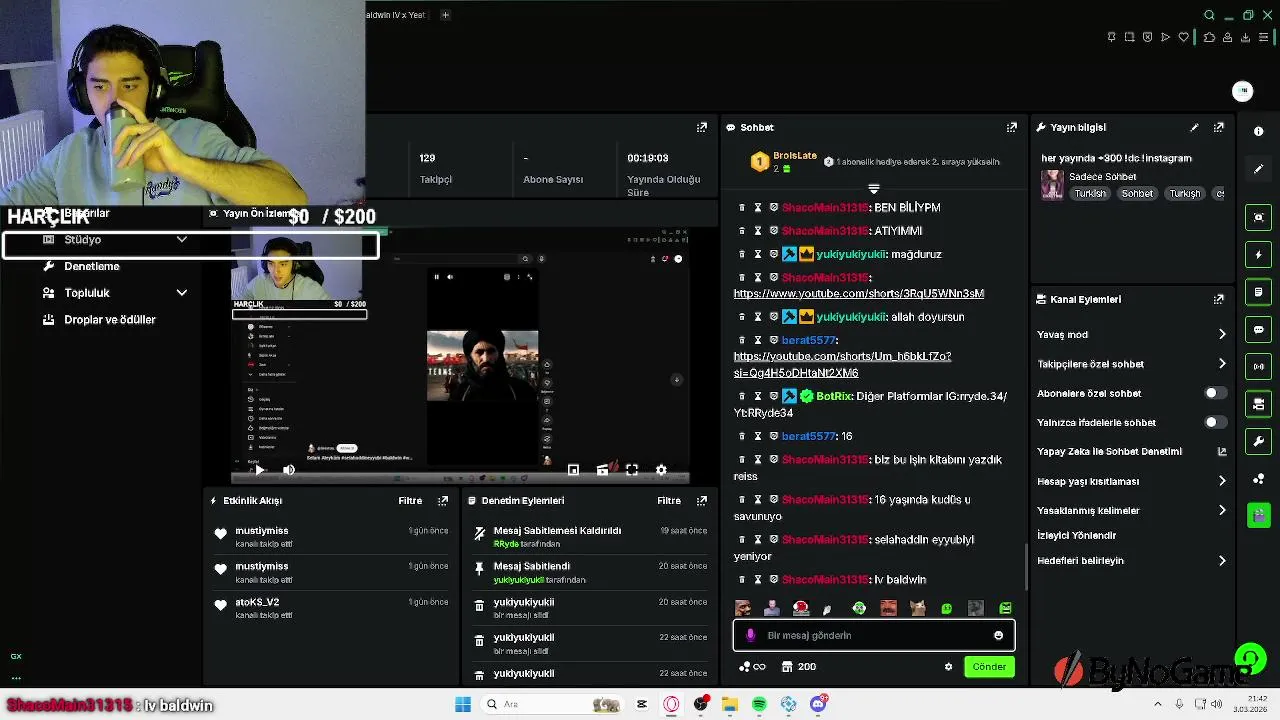This screenshot has width=1280, height=720.
Task: Pop out the Yayın bilgisi panel
Action: [1218, 127]
